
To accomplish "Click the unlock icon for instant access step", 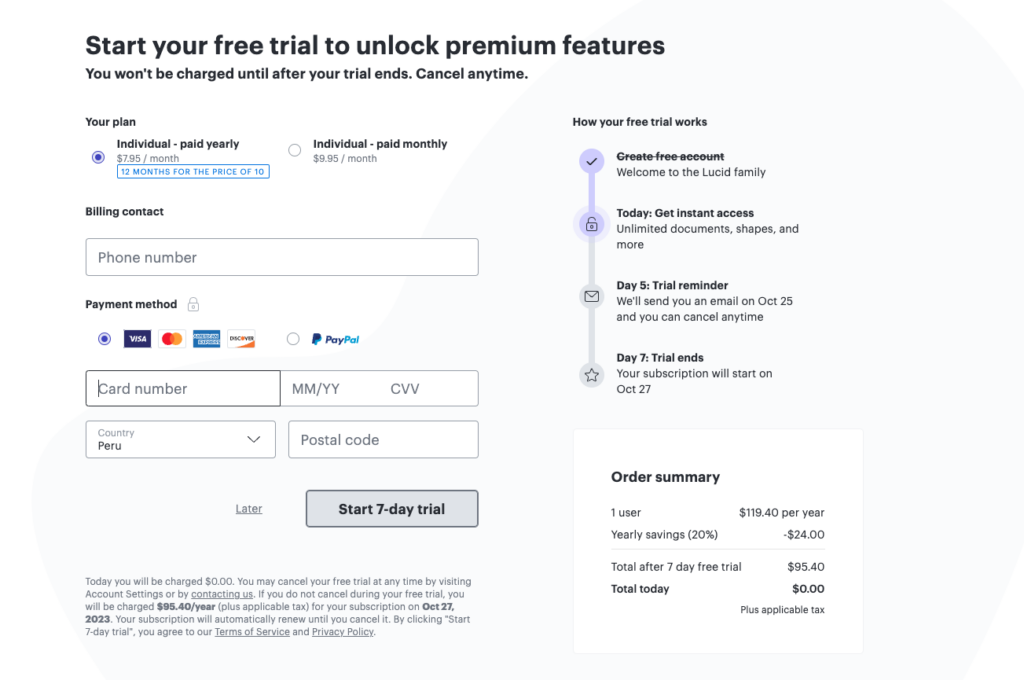I will click(x=592, y=224).
